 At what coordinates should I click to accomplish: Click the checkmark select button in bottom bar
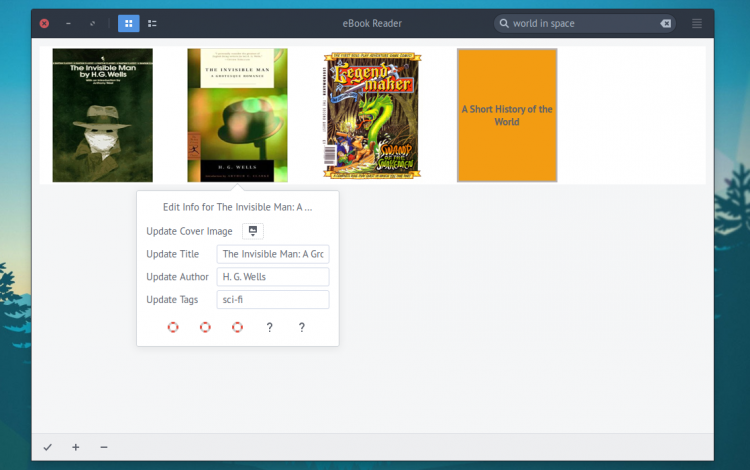pyautogui.click(x=48, y=447)
